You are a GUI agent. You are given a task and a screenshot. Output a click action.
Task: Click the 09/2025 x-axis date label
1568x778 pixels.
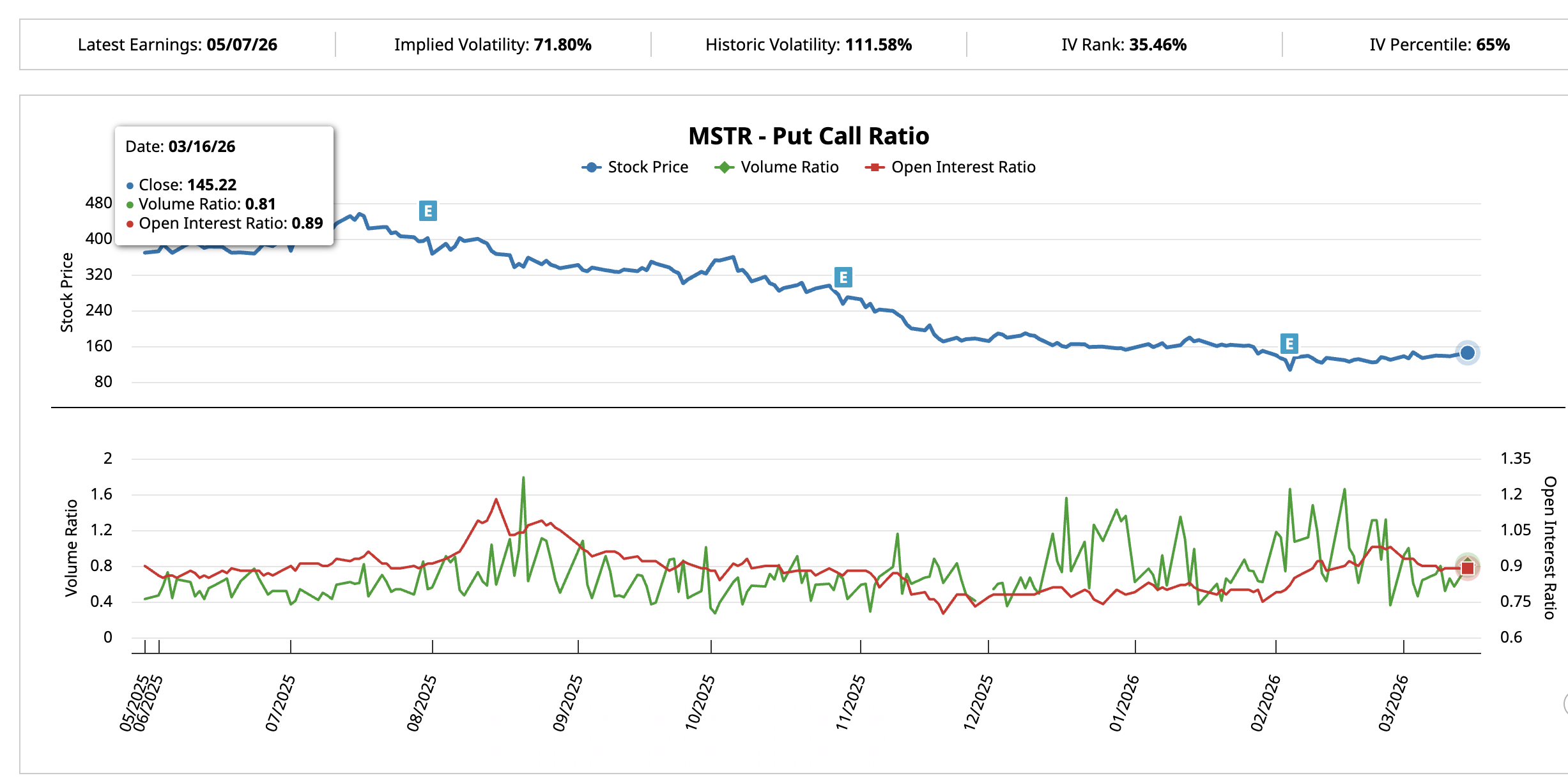click(x=567, y=703)
